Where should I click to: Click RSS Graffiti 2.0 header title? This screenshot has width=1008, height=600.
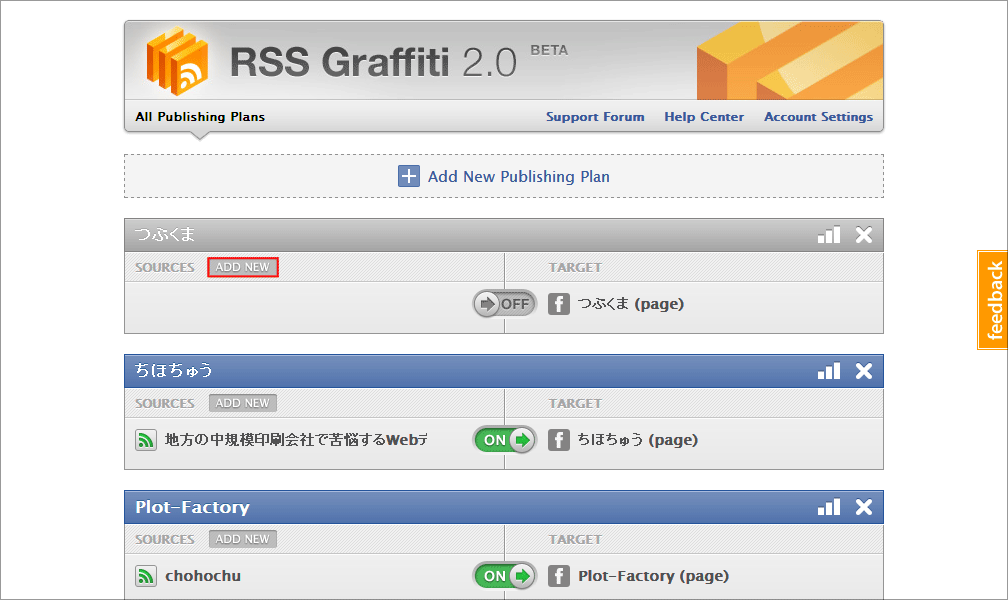[x=373, y=62]
